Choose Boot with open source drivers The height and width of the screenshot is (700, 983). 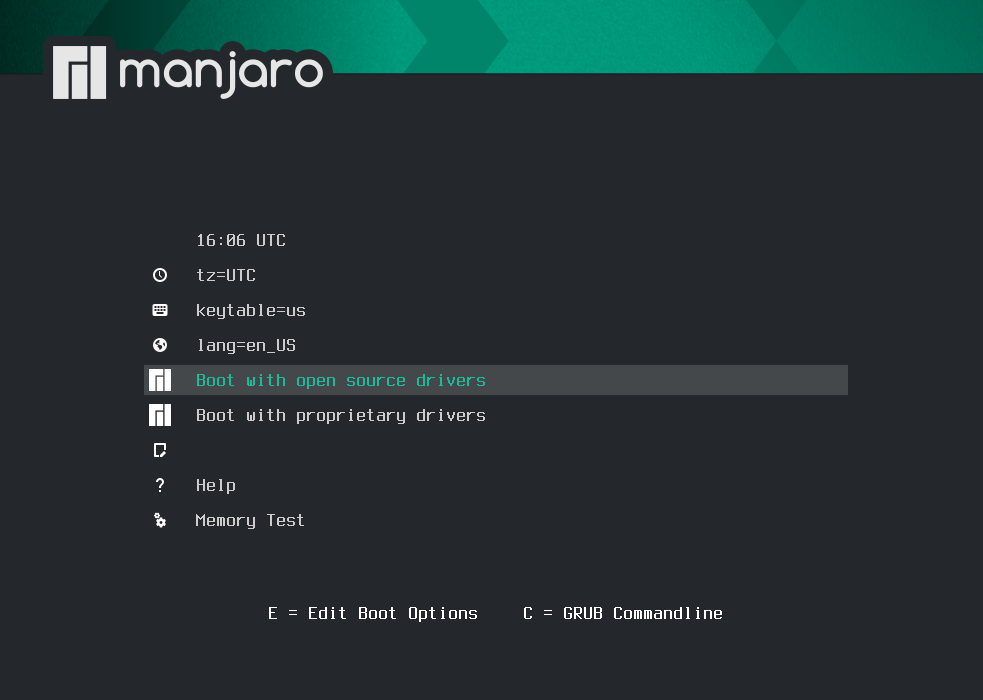point(495,380)
